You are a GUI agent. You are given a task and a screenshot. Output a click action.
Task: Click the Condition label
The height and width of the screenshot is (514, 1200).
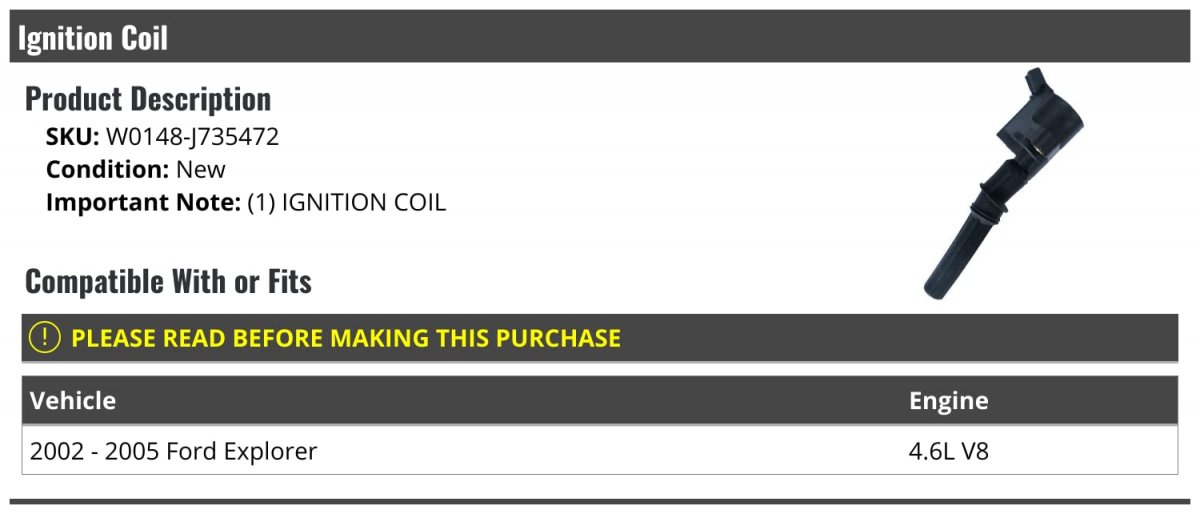(107, 170)
